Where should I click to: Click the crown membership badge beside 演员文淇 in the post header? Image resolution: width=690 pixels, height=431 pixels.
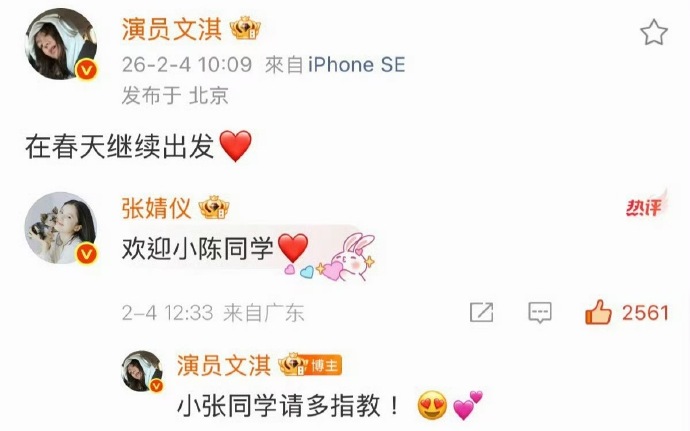tap(245, 29)
